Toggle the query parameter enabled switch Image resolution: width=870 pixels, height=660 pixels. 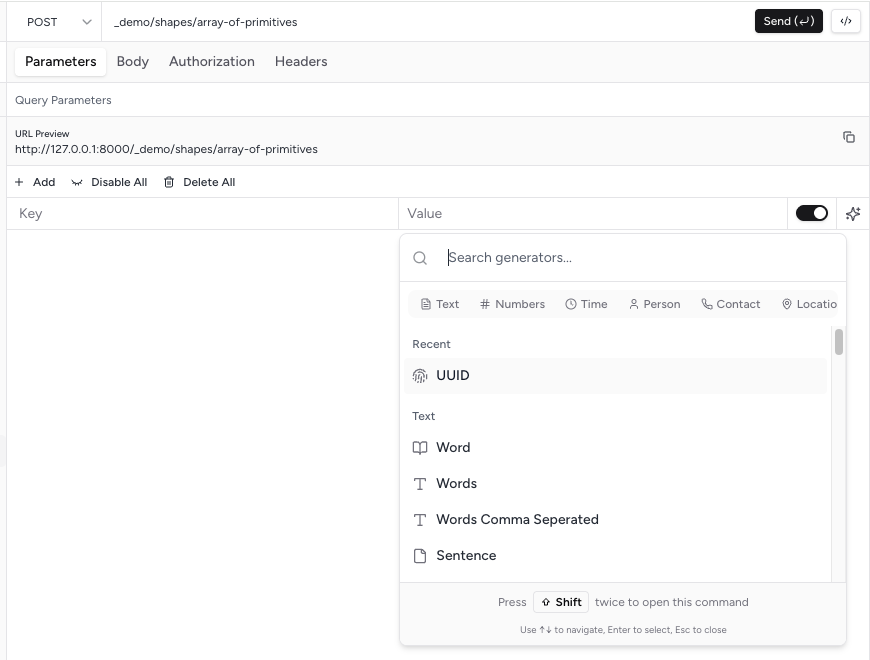click(x=811, y=213)
